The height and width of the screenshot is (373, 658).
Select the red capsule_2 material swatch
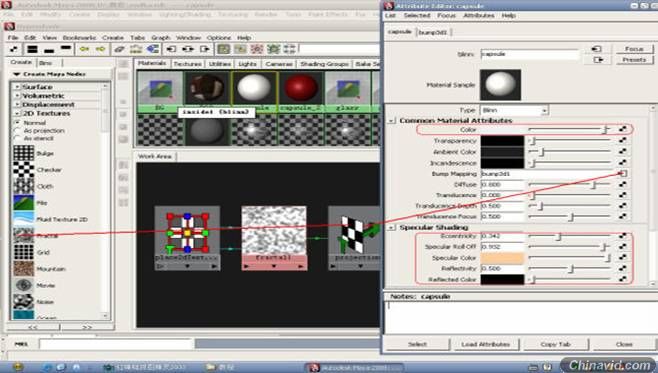click(x=301, y=91)
